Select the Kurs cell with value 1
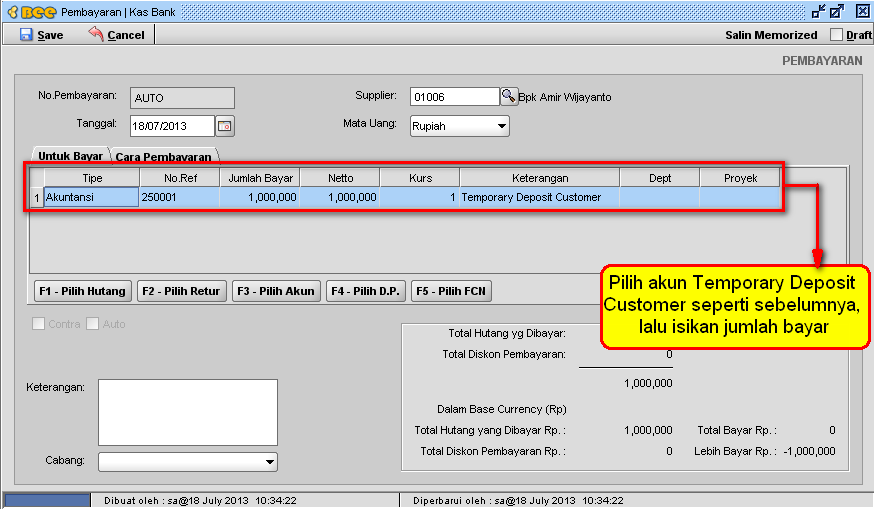The height and width of the screenshot is (509, 874). pos(419,197)
